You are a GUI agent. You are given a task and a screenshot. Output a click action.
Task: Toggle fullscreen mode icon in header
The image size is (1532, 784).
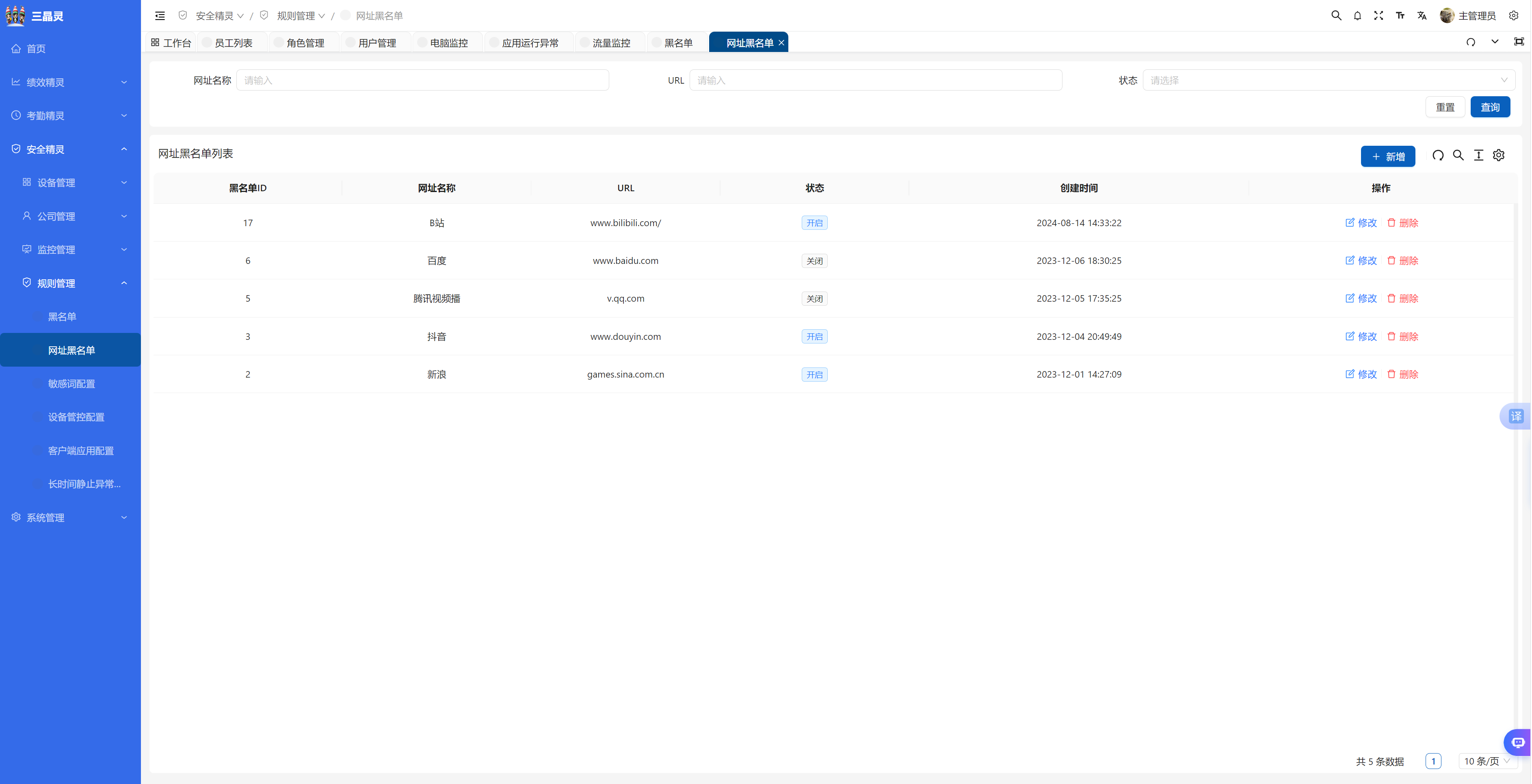(1378, 16)
